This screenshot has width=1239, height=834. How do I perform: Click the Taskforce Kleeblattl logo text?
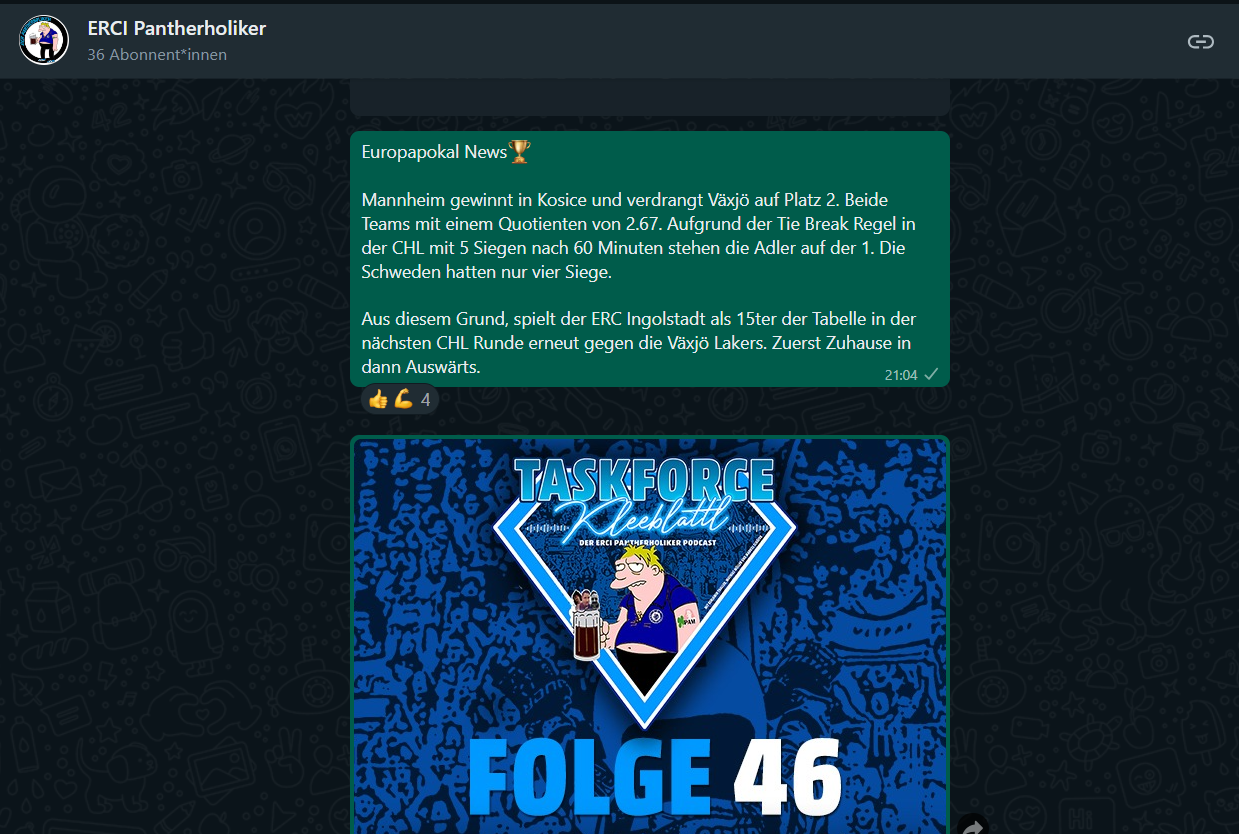646,496
